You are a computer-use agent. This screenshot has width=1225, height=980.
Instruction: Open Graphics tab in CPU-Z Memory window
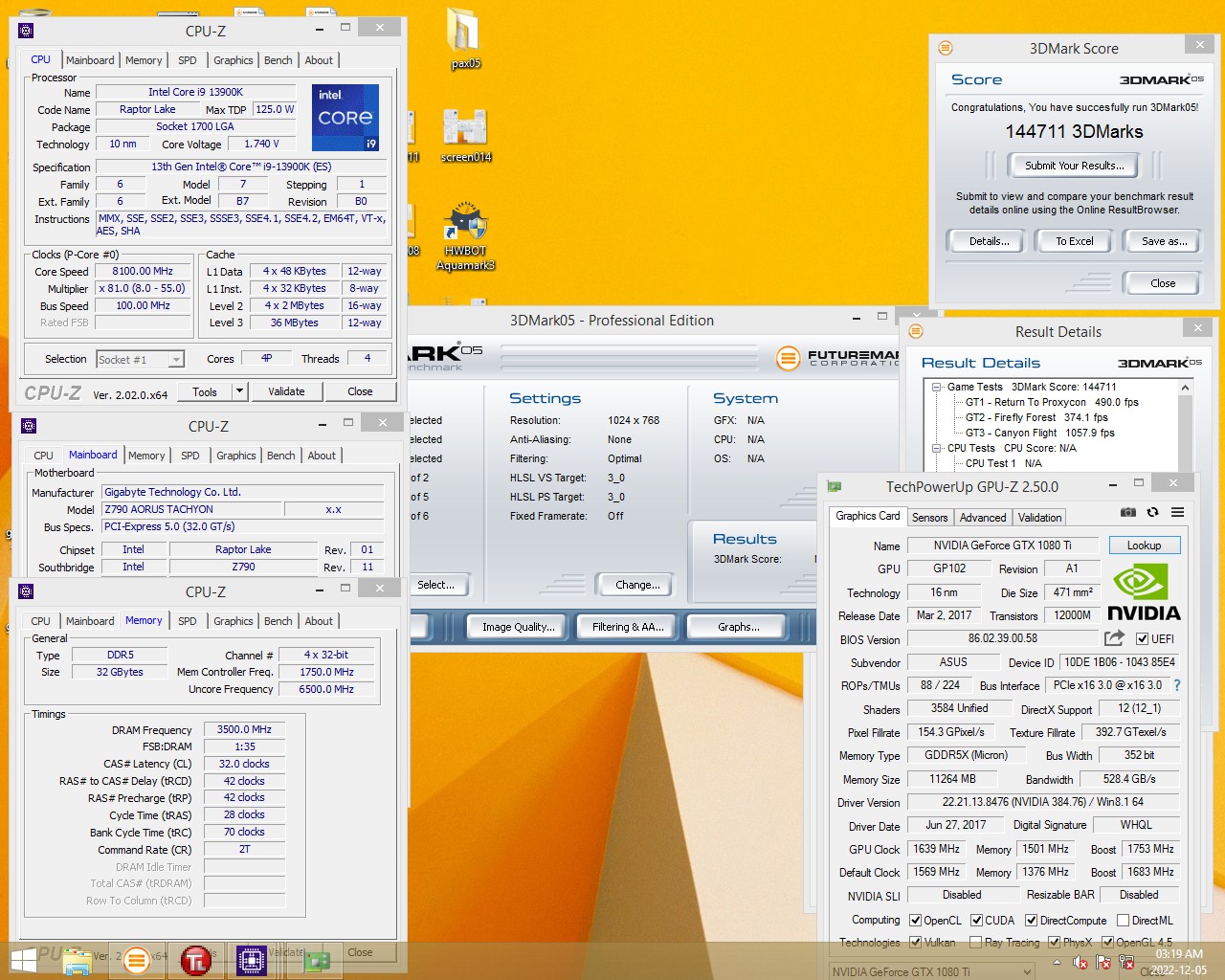coord(234,621)
